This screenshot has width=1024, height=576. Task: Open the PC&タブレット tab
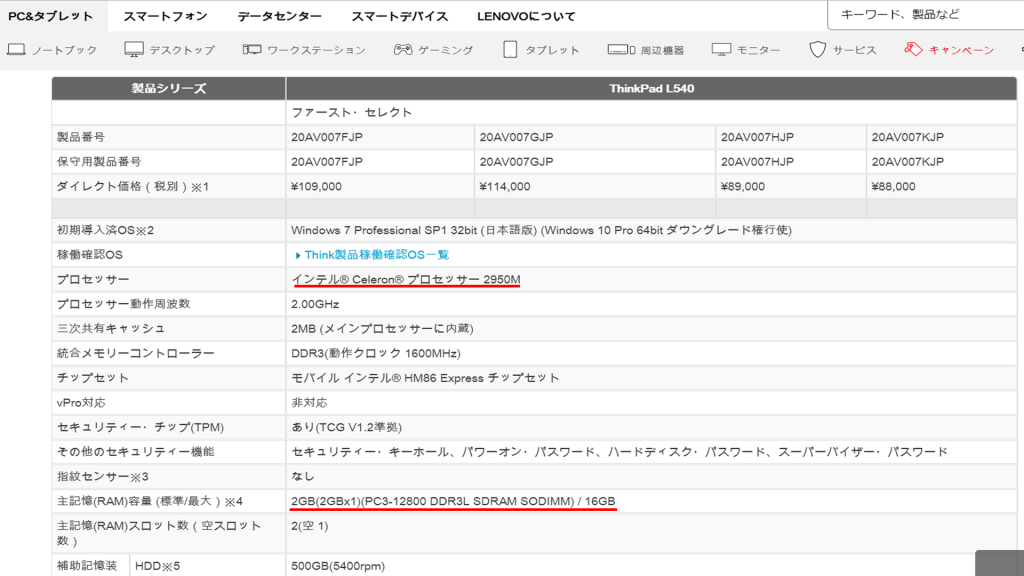click(50, 16)
